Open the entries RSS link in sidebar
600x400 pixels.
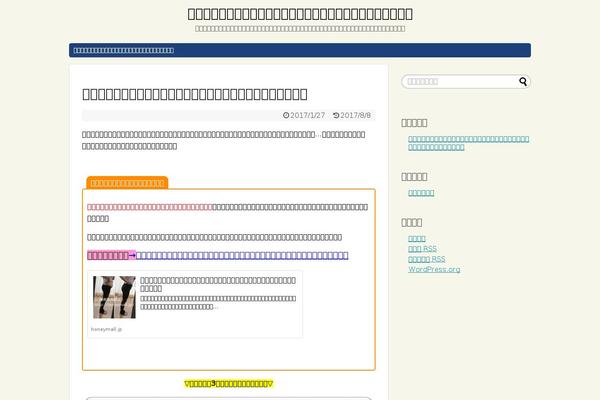pos(422,249)
